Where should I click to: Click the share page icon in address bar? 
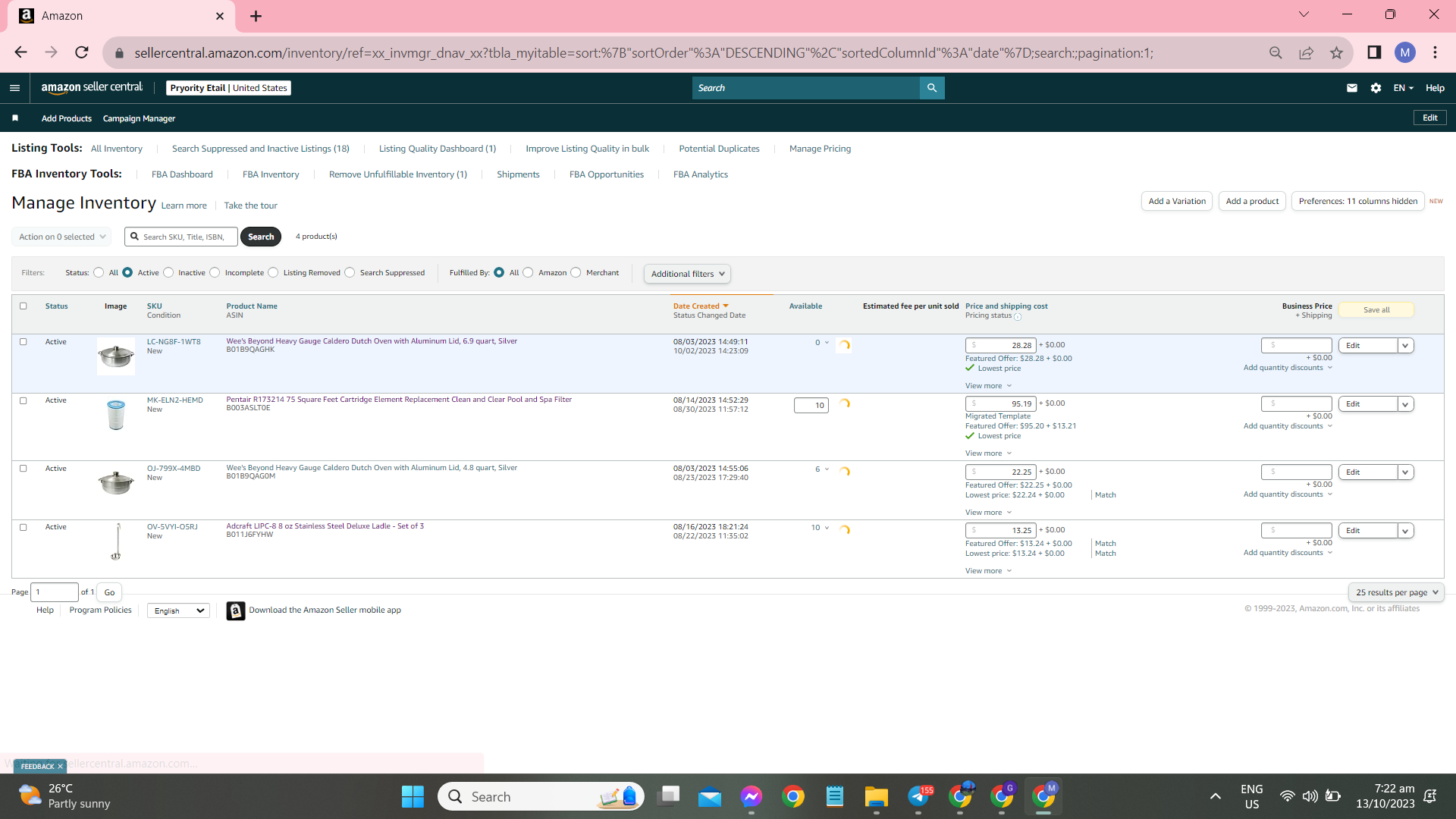coord(1306,52)
